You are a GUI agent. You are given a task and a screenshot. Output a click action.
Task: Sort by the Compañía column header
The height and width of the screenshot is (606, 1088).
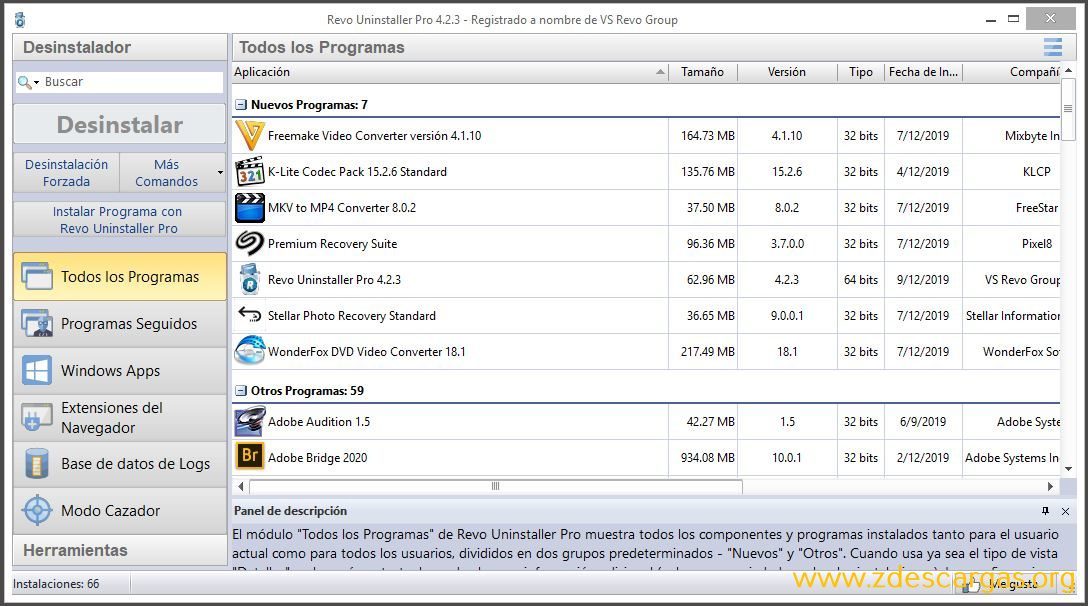pos(1012,71)
